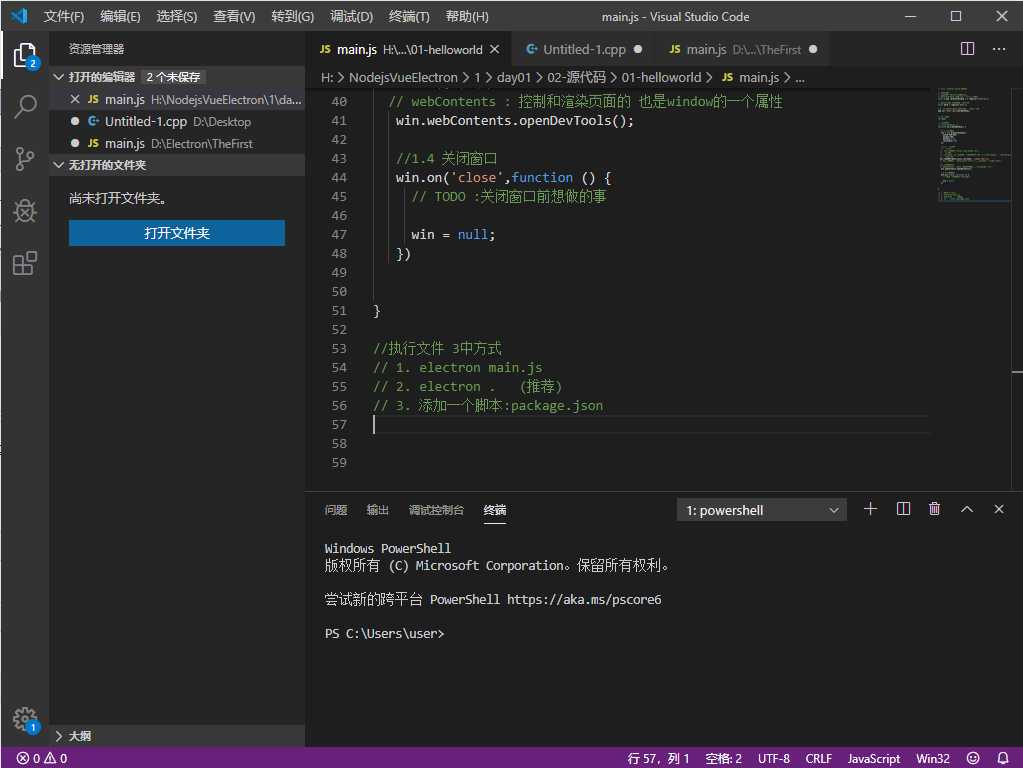The image size is (1023, 768).
Task: Open the 帮助(H) menu
Action: [466, 16]
